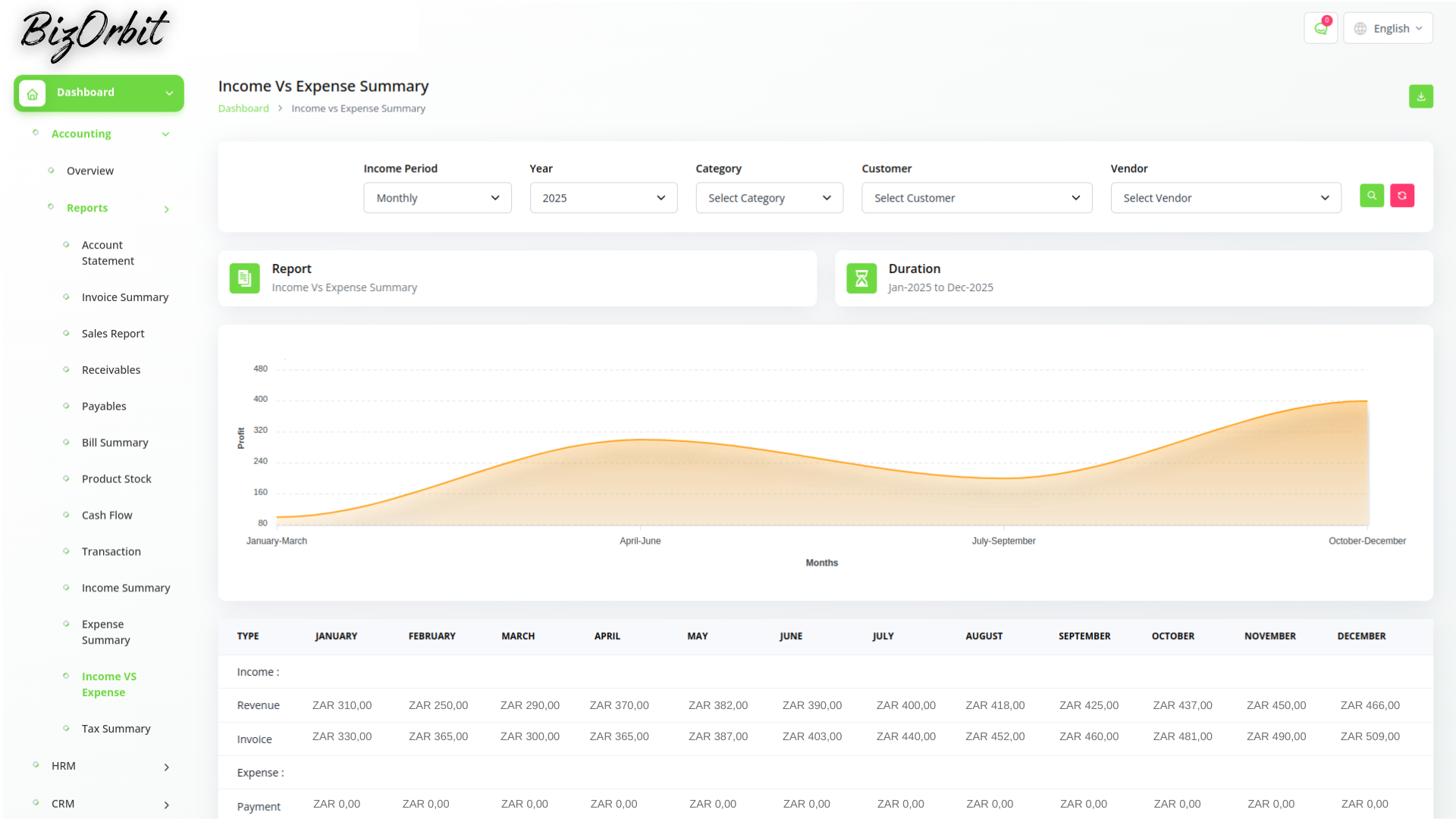Open the Overview menu item
The width and height of the screenshot is (1456, 819).
pyautogui.click(x=90, y=171)
